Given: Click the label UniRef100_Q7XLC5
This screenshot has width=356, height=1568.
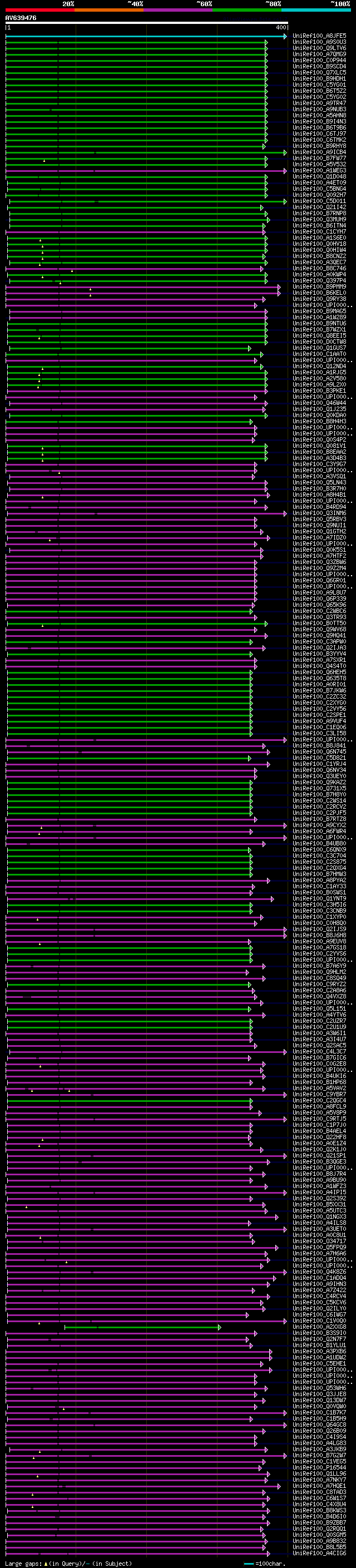Looking at the screenshot, I should tap(319, 73).
